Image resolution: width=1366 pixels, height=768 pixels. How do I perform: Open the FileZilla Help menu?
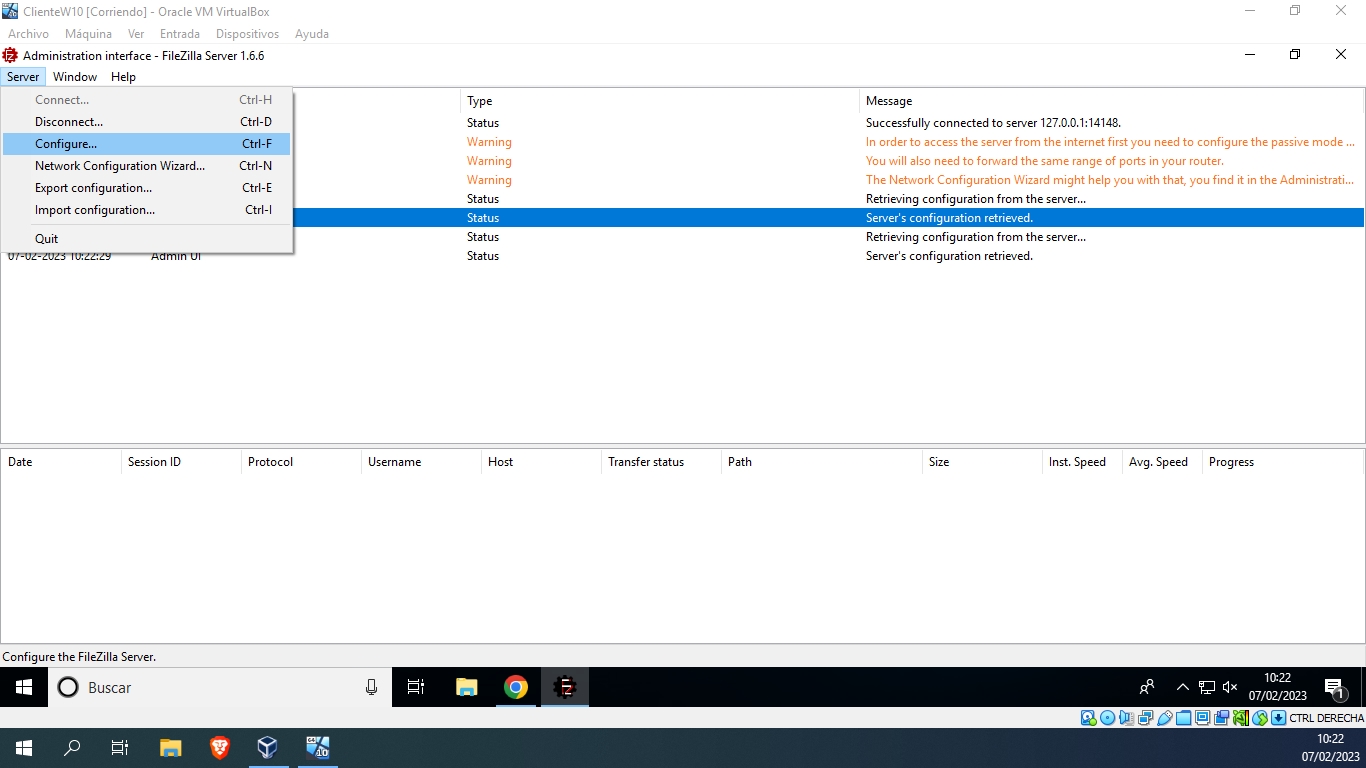pos(123,77)
